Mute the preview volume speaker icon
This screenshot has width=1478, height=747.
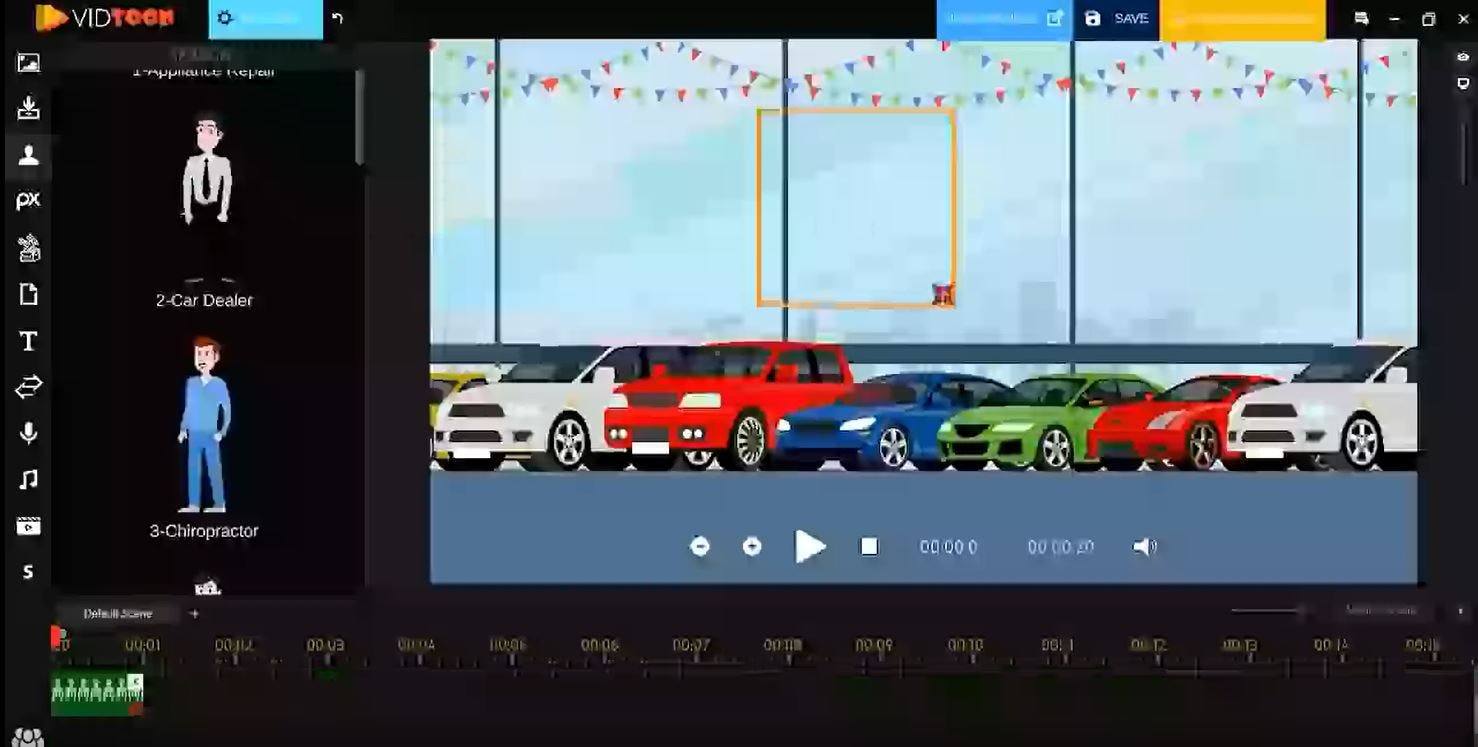click(1145, 546)
